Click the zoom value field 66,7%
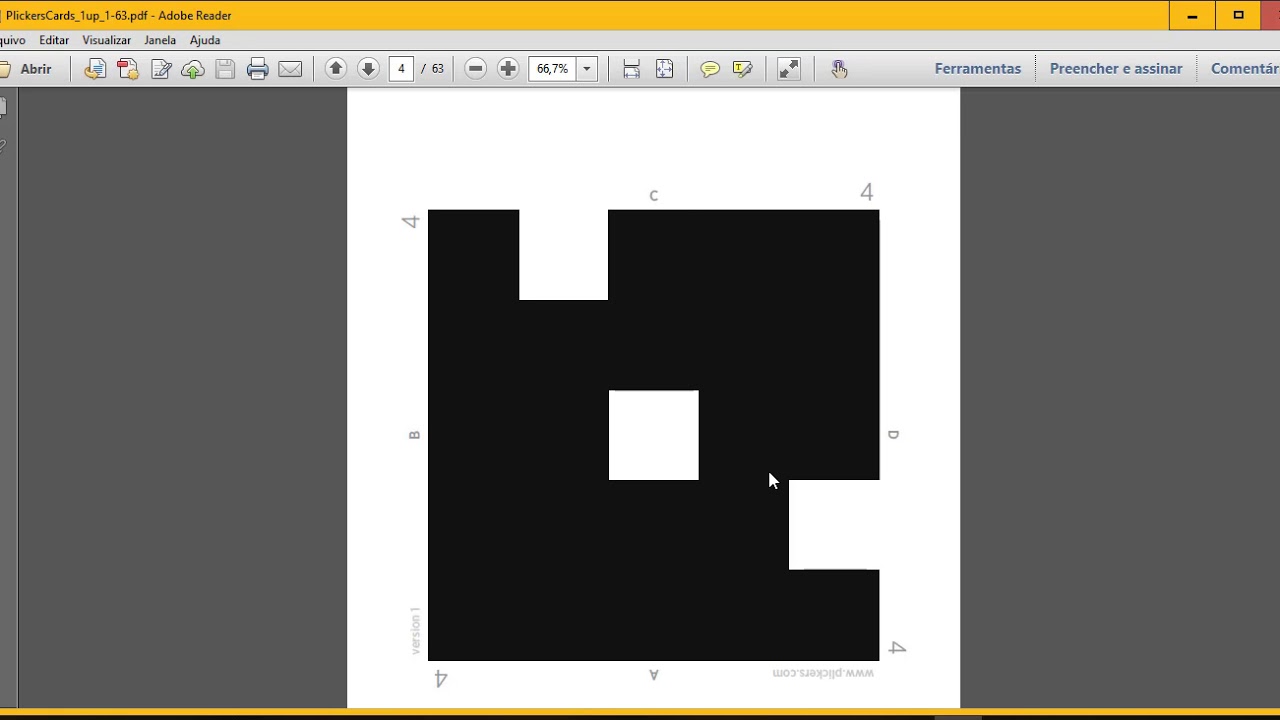Image resolution: width=1280 pixels, height=720 pixels. (x=552, y=69)
